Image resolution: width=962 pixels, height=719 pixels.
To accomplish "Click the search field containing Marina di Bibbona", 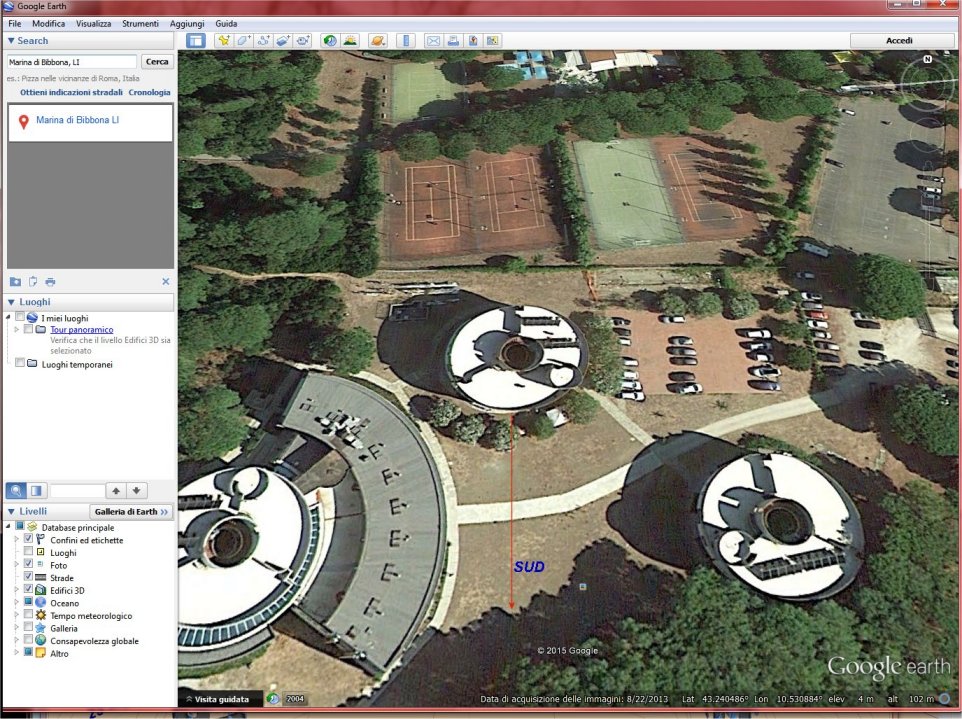I will [71, 62].
